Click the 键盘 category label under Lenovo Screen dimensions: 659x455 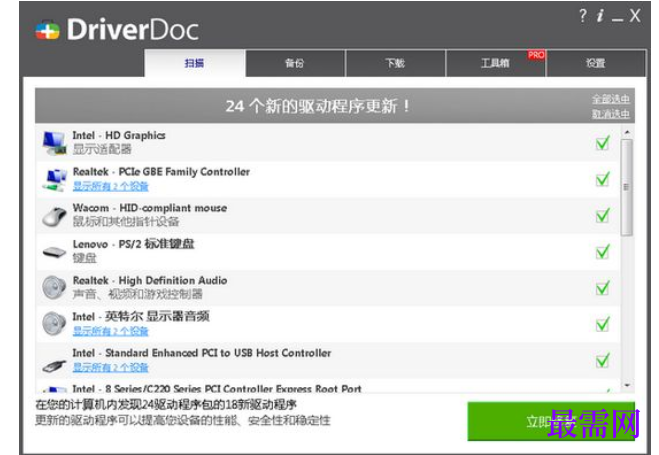(x=84, y=258)
